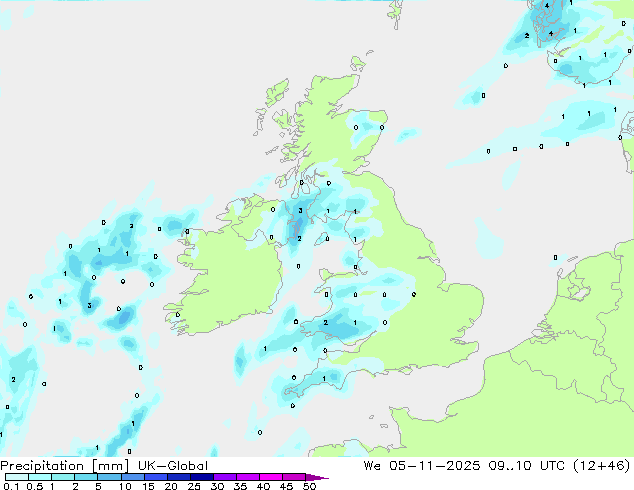Click the '20' legend scale label
The height and width of the screenshot is (490, 634).
171,486
